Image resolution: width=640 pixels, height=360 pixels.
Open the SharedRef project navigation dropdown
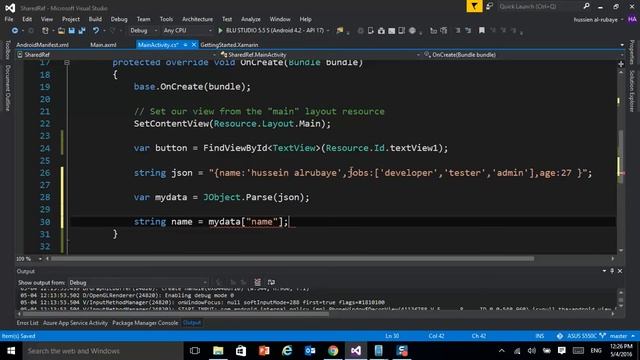[116, 55]
